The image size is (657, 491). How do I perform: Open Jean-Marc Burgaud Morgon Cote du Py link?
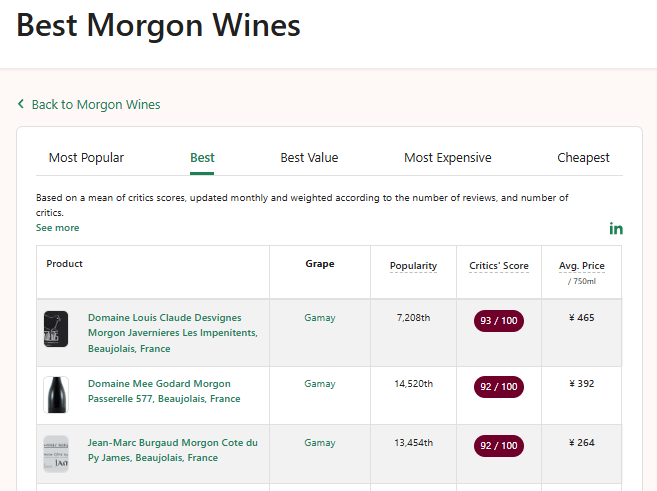172,450
